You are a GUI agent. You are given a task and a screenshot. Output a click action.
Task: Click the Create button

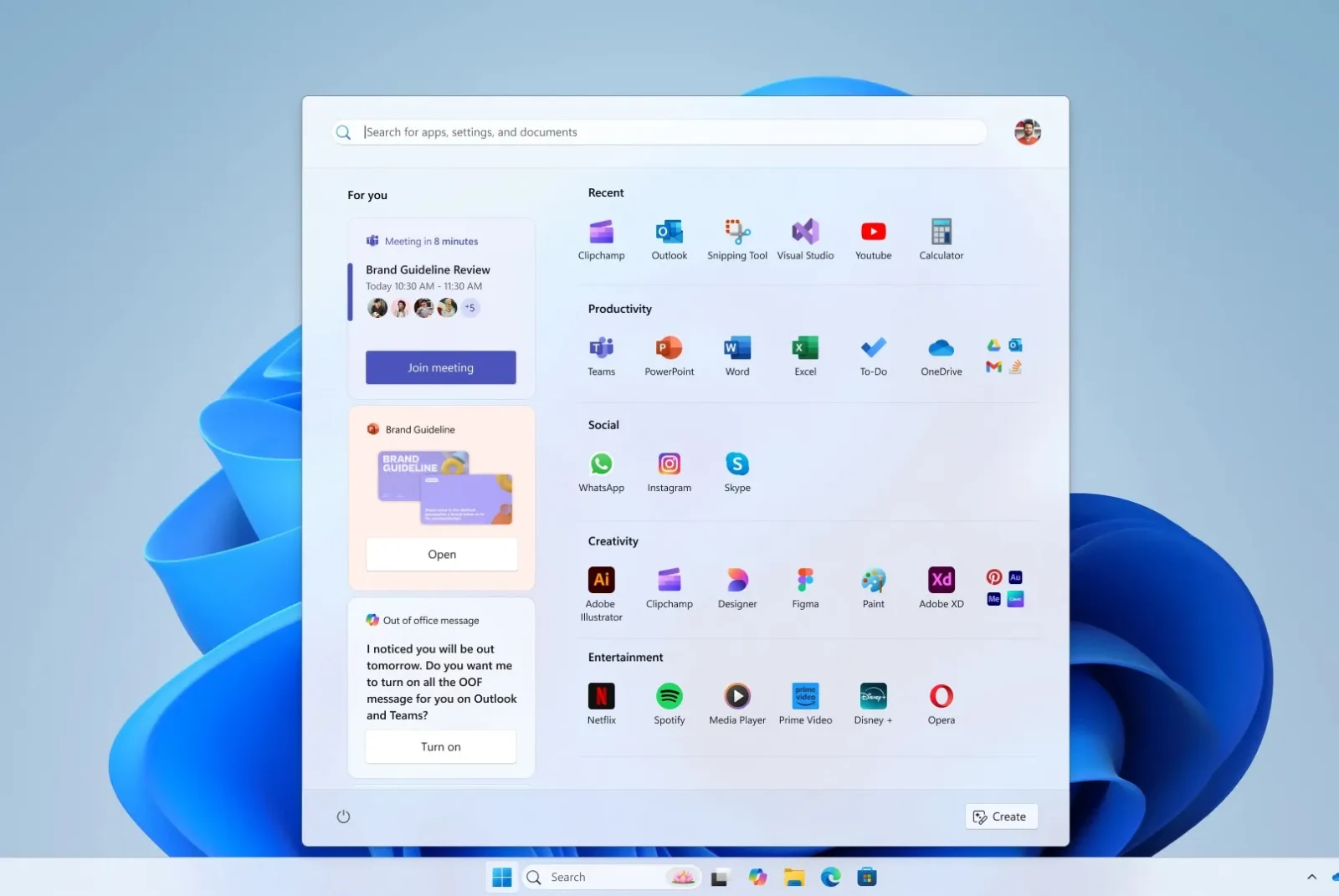(1001, 817)
